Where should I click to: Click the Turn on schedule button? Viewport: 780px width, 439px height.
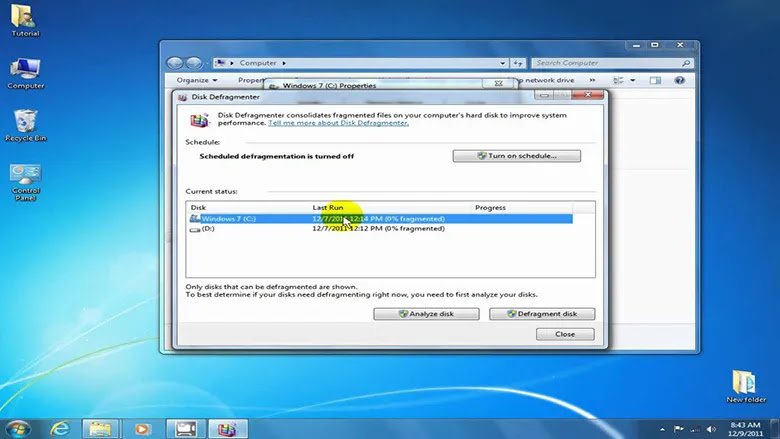tap(516, 156)
